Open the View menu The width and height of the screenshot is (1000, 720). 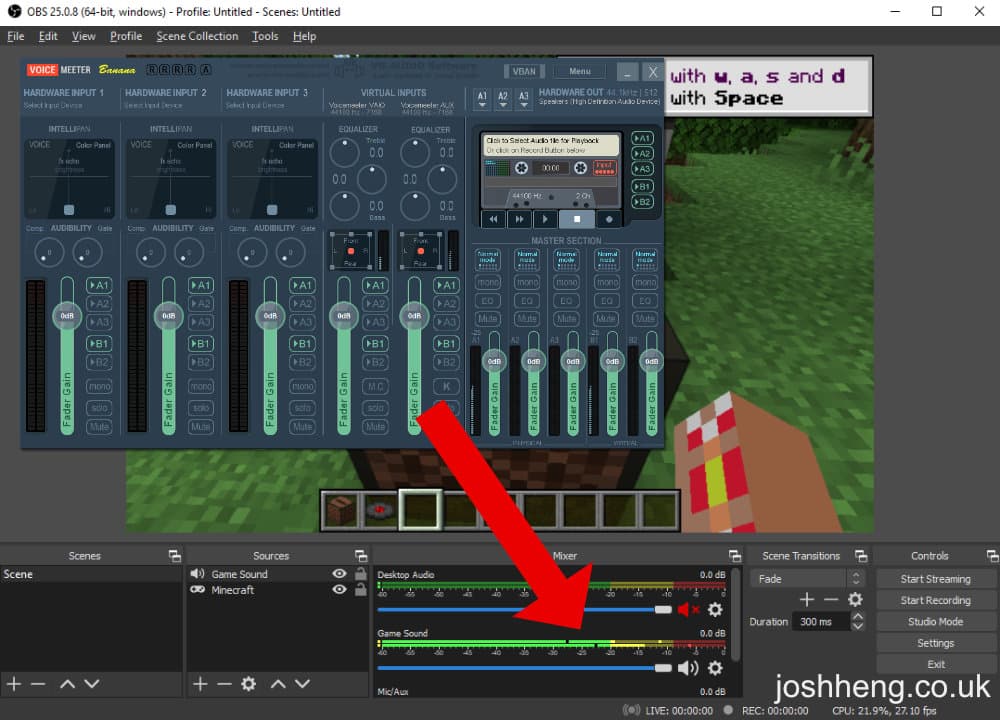click(84, 36)
